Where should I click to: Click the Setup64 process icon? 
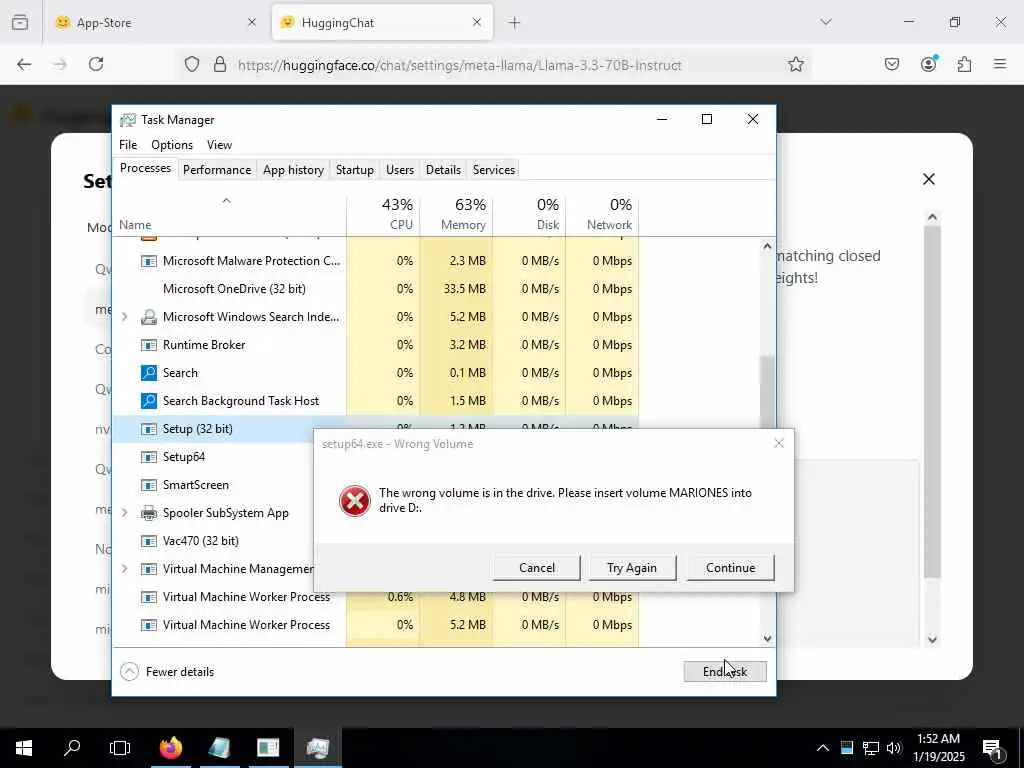149,457
